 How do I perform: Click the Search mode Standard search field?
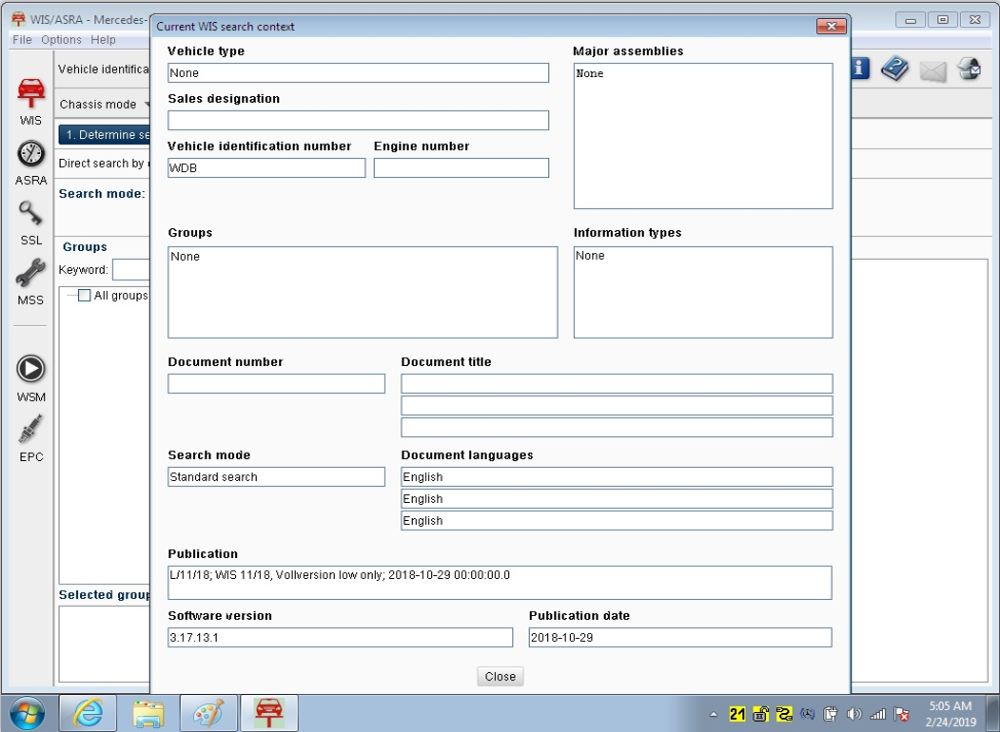276,477
